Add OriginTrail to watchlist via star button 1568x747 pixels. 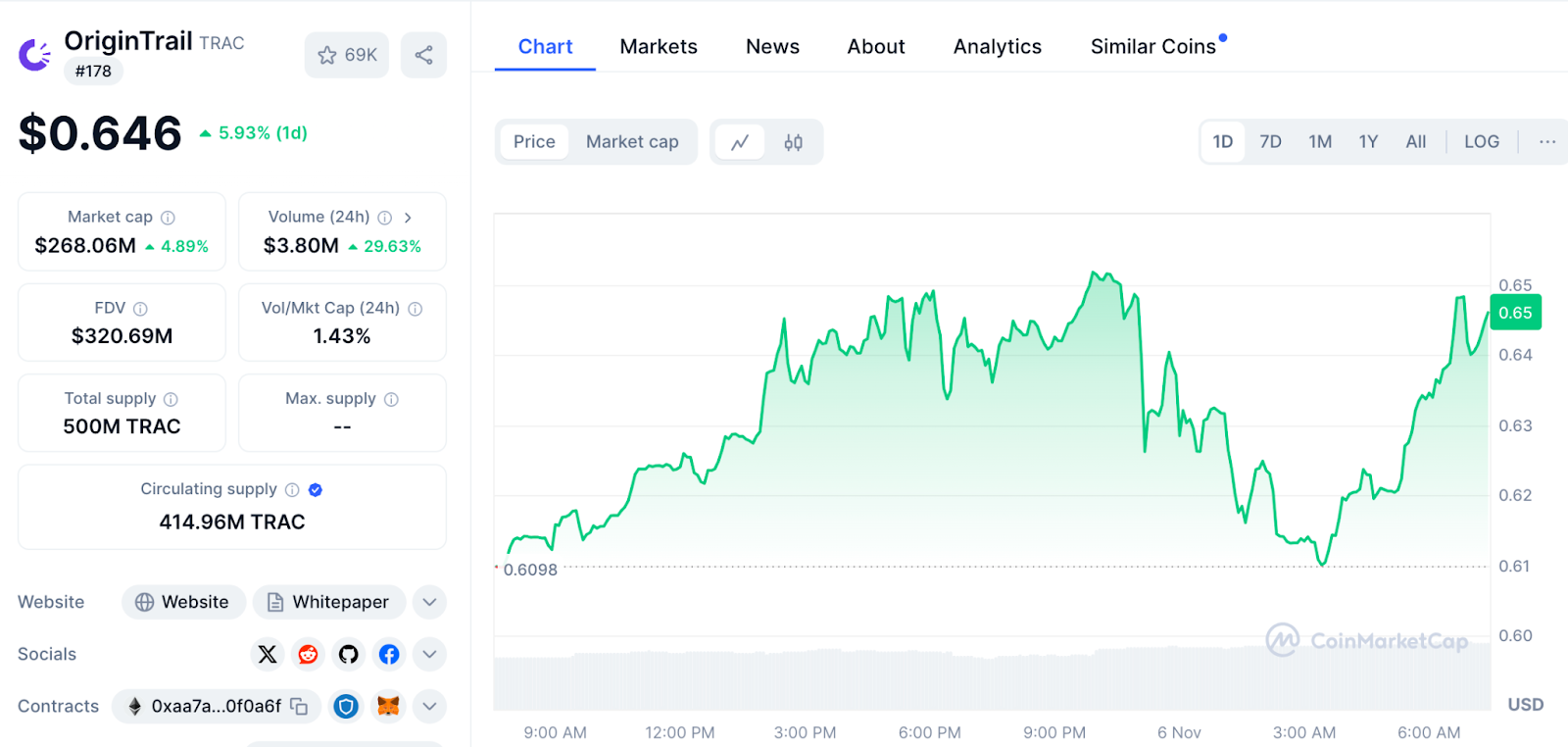347,55
